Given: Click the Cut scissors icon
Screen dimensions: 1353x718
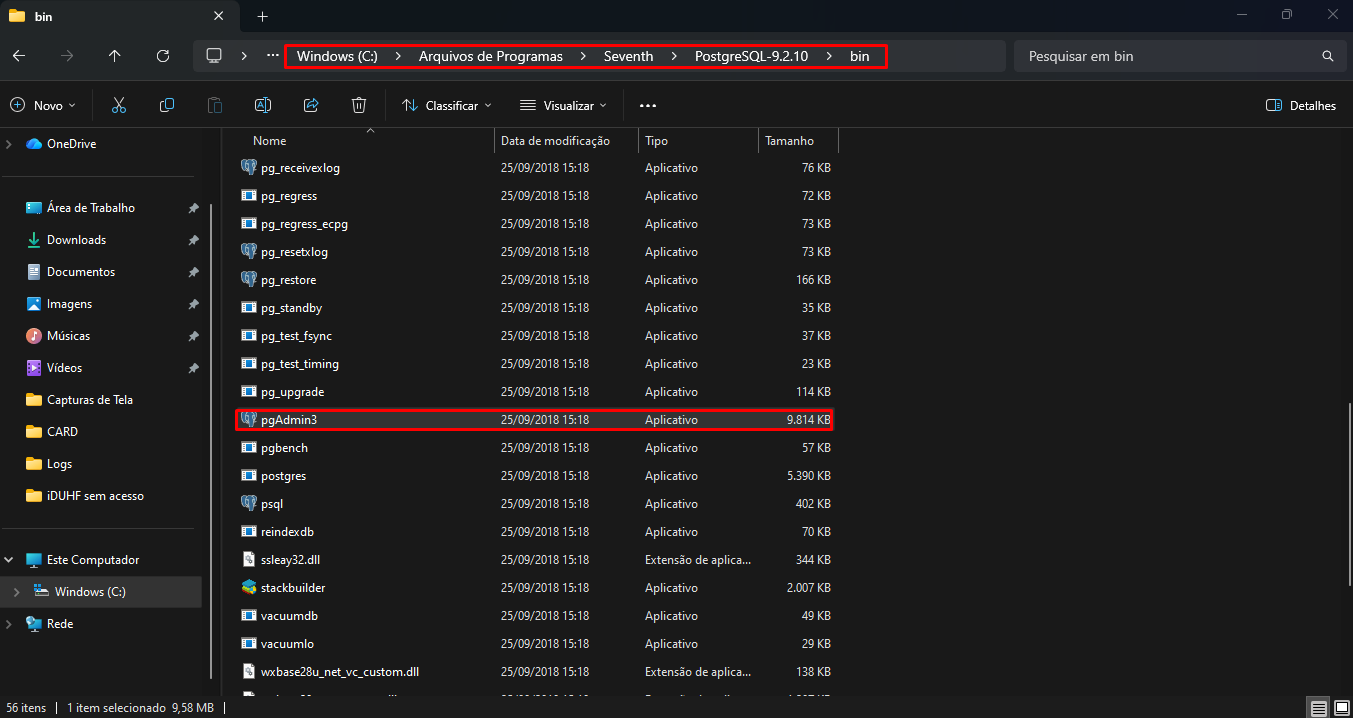Looking at the screenshot, I should tap(119, 105).
